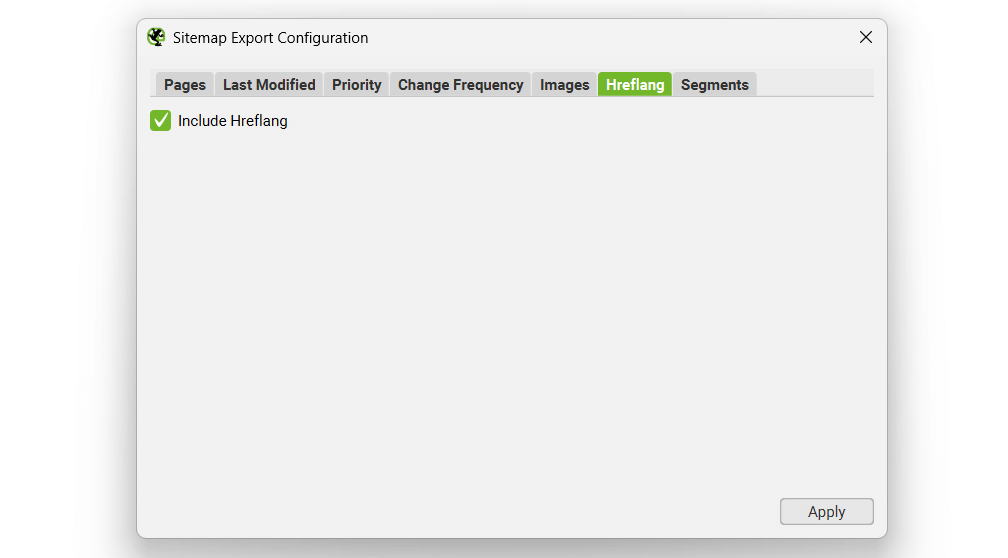Click the blank centre of the Hreflang panel
This screenshot has width=1008, height=558.
[511, 300]
